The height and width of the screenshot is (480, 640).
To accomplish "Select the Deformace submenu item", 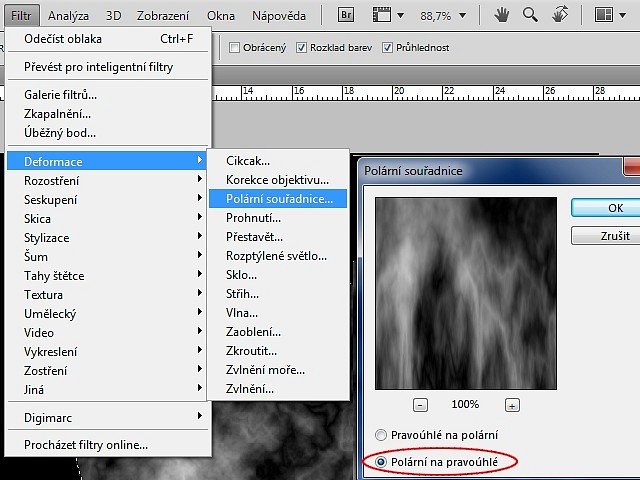I will pyautogui.click(x=109, y=161).
